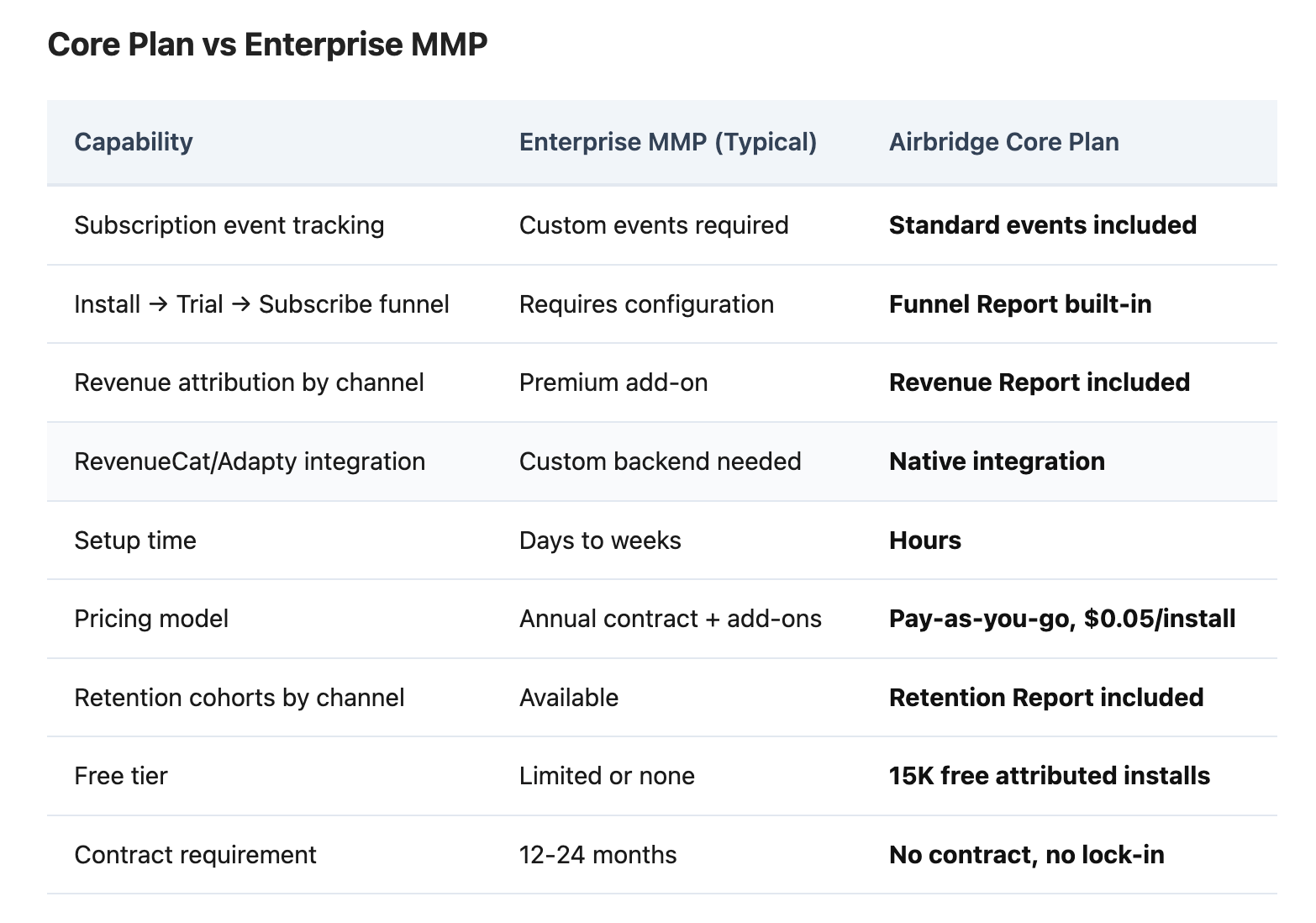This screenshot has height=923, width=1316.
Task: Click the "No contract, no lock-in" text
Action: [1026, 855]
